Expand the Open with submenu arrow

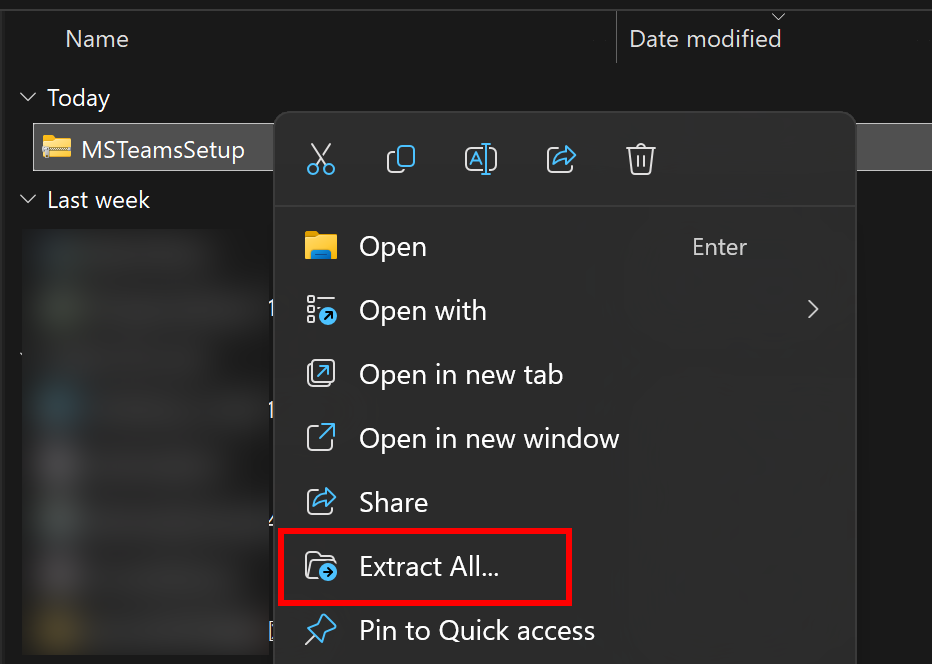813,310
